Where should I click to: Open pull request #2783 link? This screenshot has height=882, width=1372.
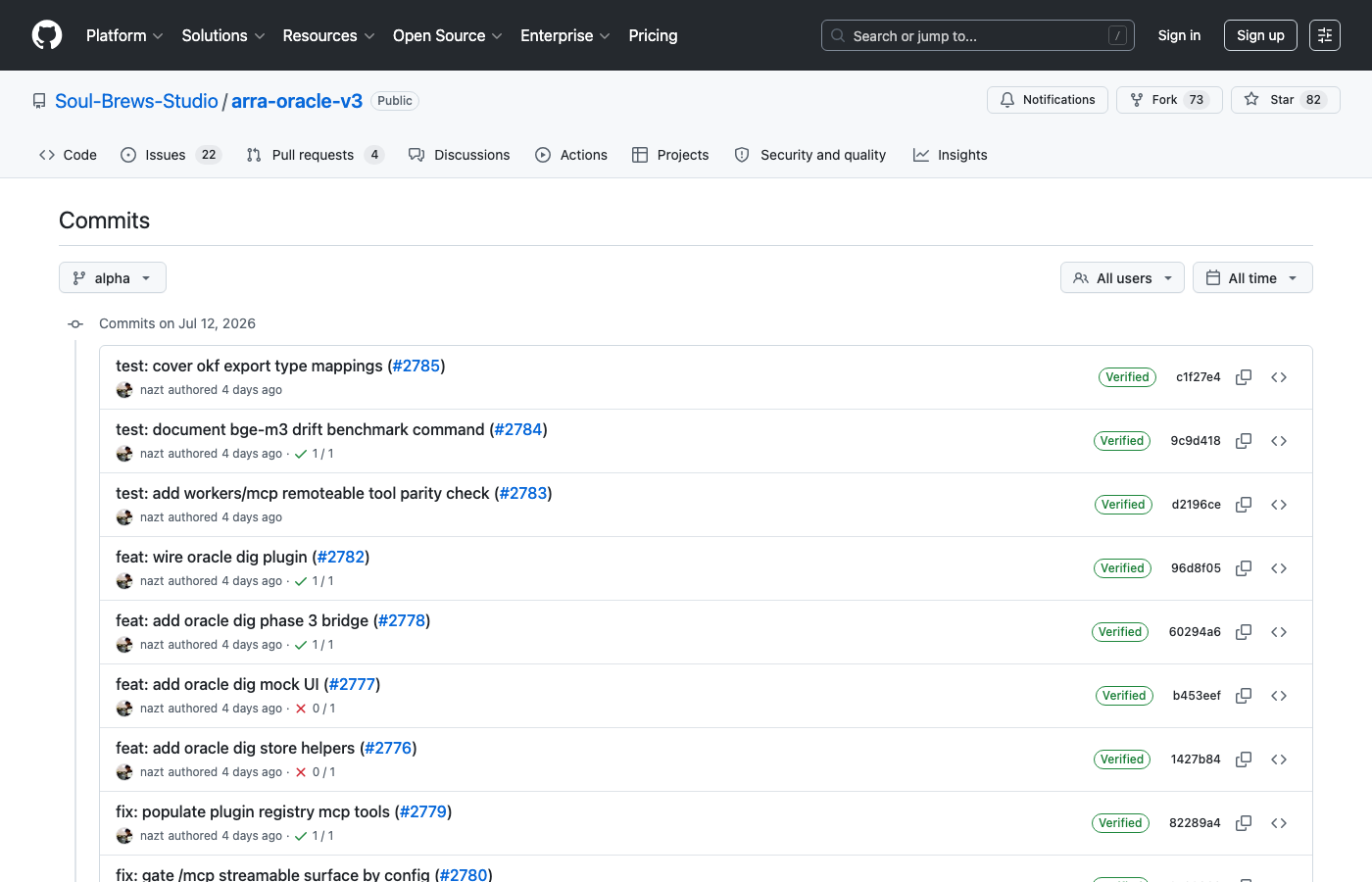coord(523,493)
